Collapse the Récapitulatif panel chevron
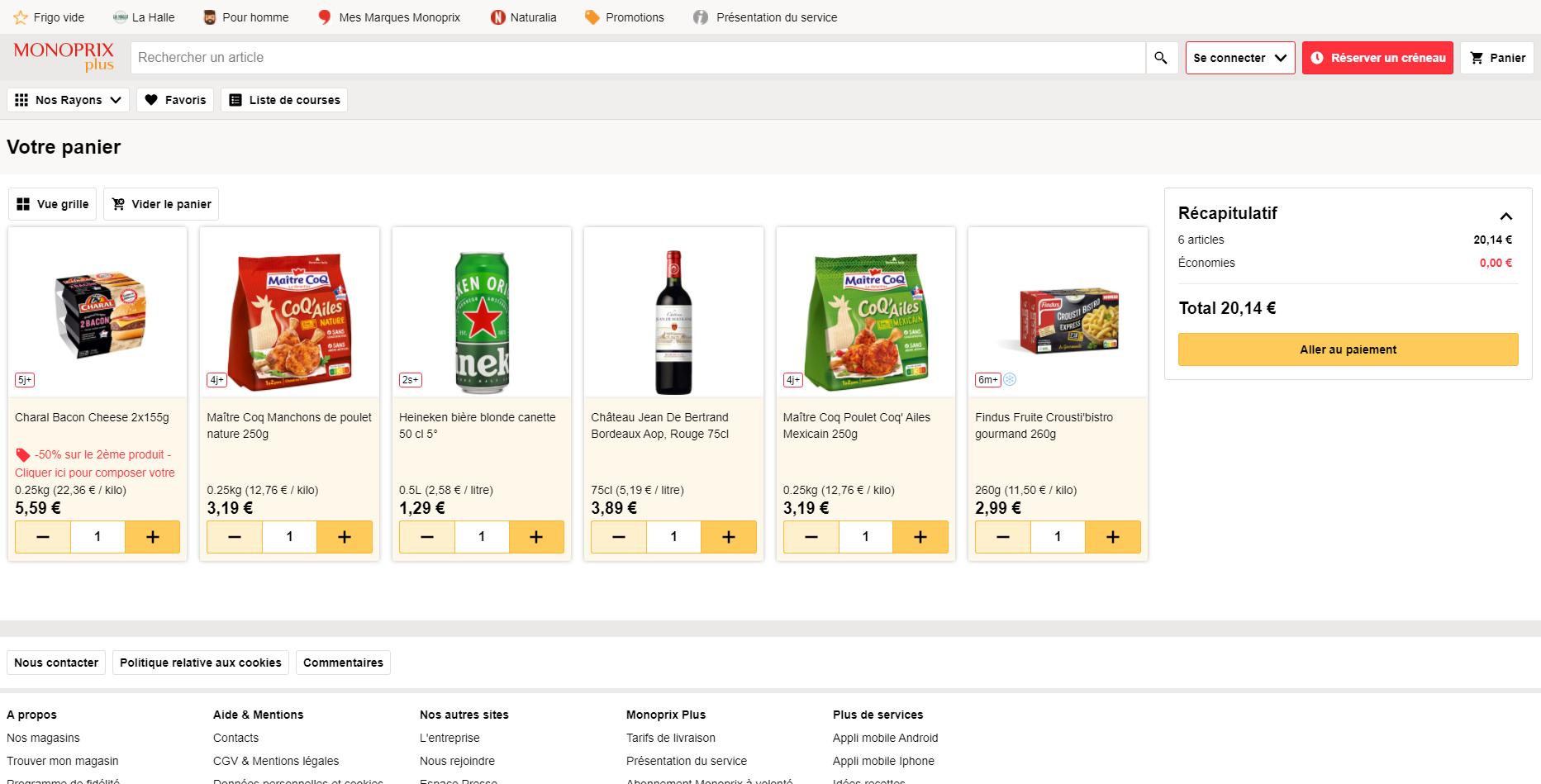The image size is (1541, 784). click(1506, 216)
